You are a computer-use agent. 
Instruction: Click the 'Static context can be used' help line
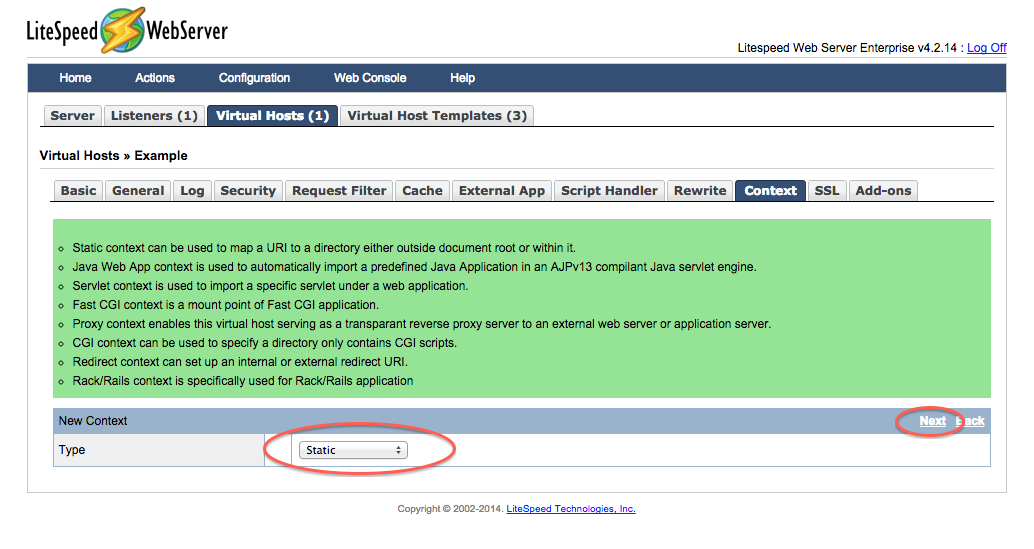pyautogui.click(x=324, y=248)
